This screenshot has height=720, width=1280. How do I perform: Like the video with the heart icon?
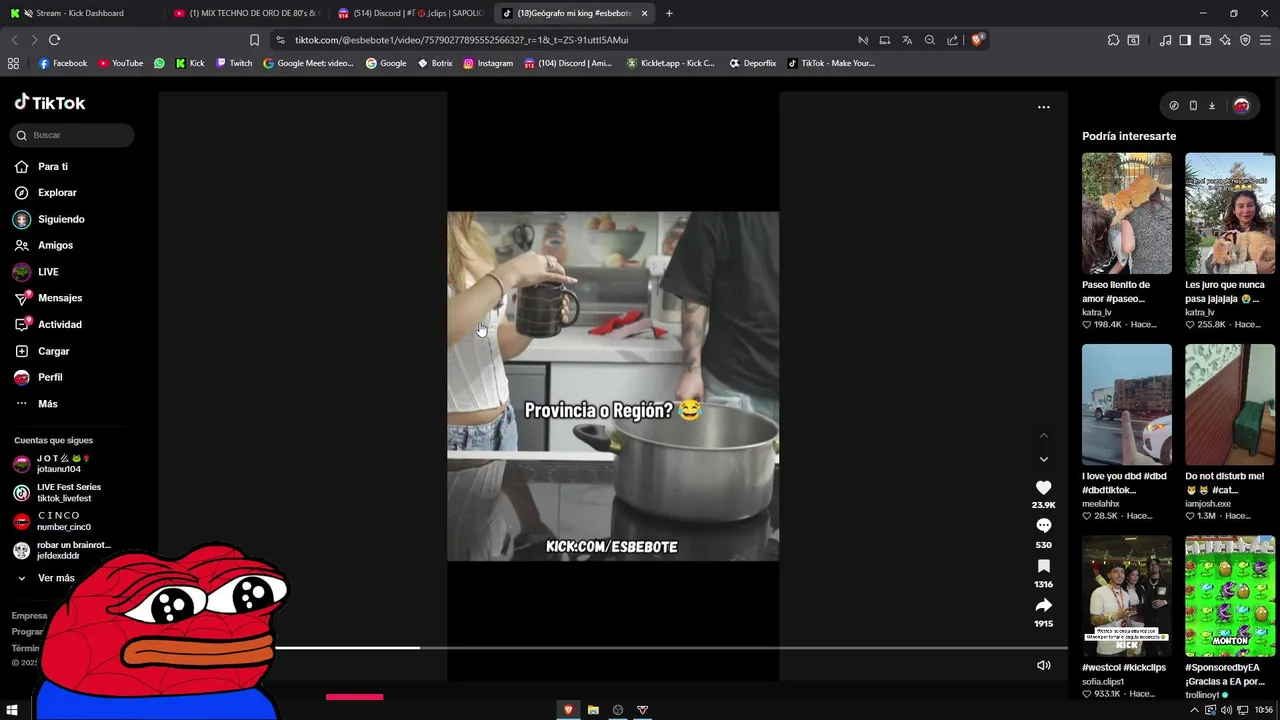pyautogui.click(x=1043, y=487)
